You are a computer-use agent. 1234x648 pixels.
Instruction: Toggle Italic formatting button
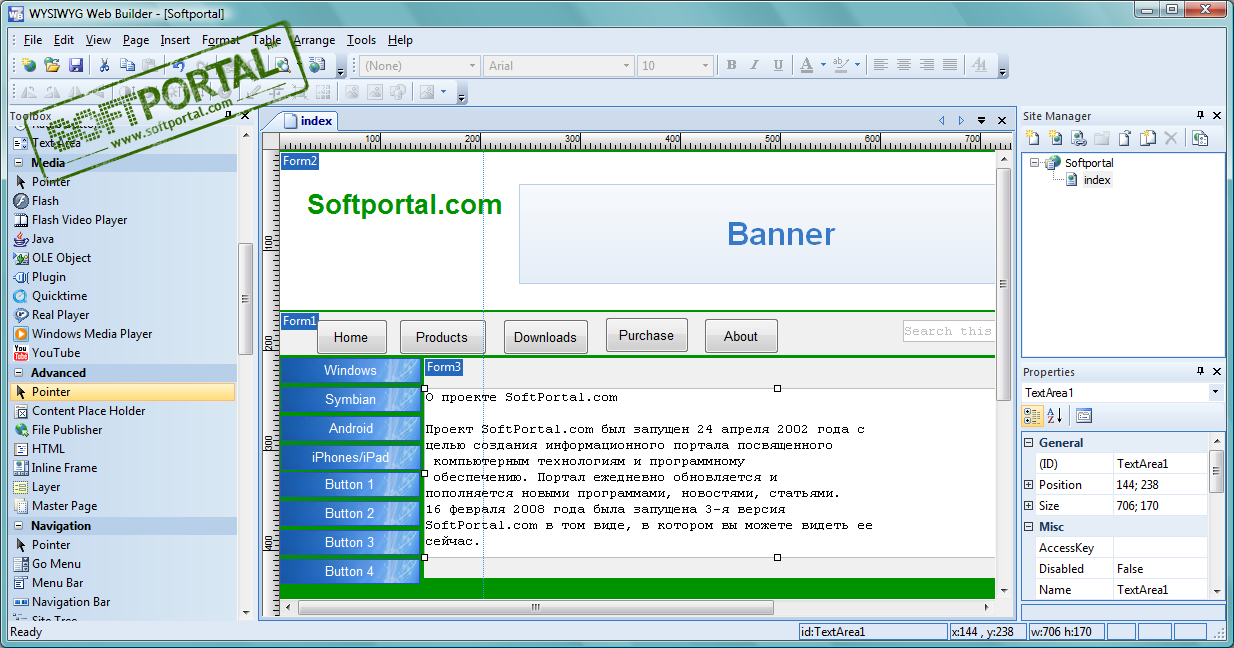(x=755, y=65)
